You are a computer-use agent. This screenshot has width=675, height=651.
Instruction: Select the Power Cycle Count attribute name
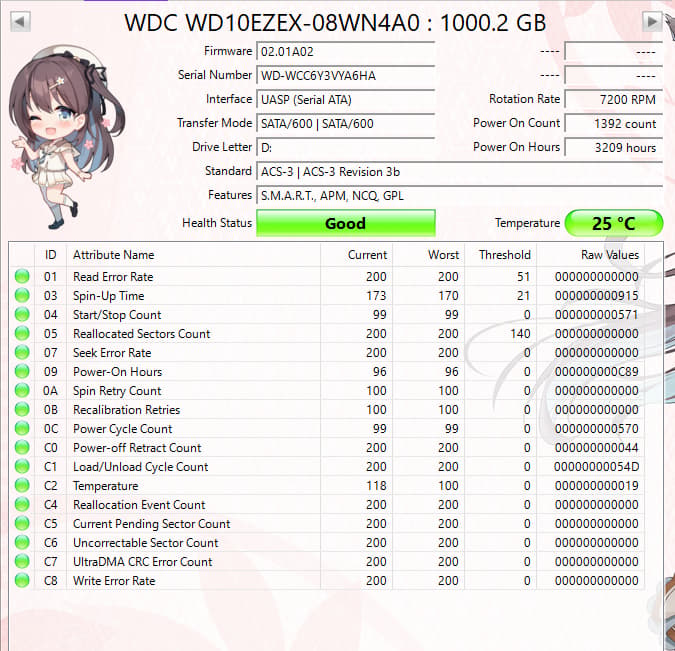(123, 429)
